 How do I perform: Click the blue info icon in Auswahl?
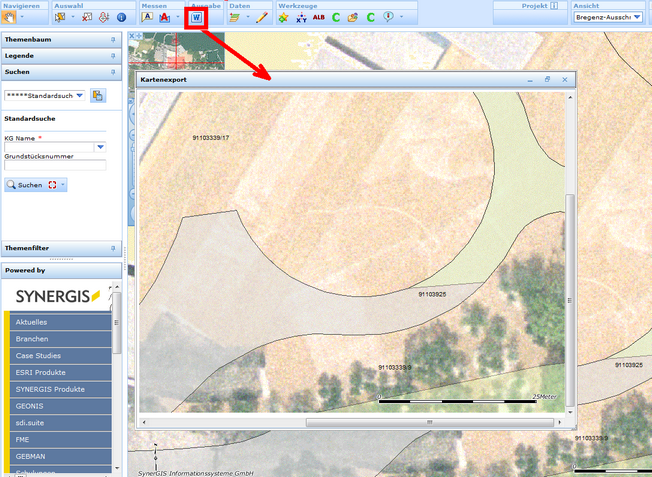click(121, 17)
